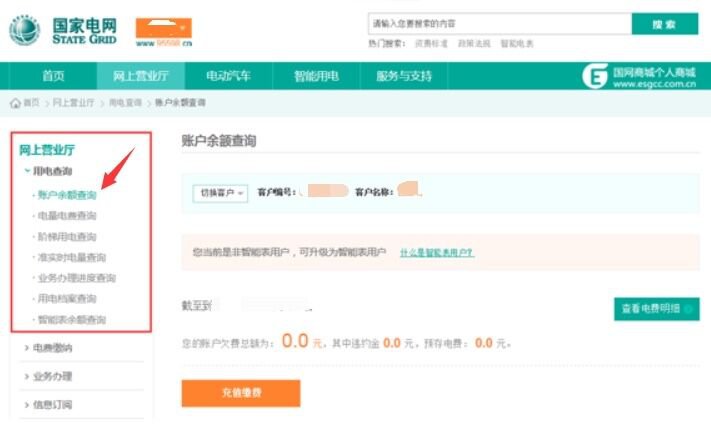Click the State Grid logo icon
The width and height of the screenshot is (711, 443).
pos(25,31)
